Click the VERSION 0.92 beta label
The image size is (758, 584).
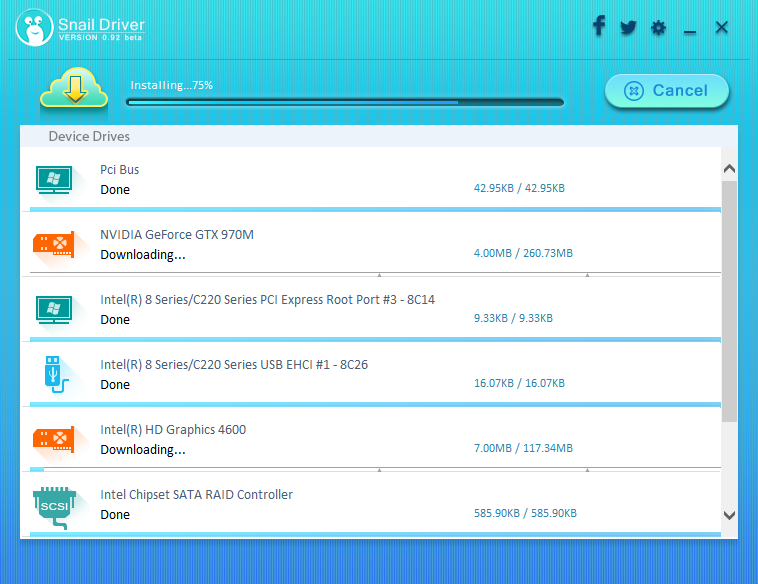tap(101, 38)
